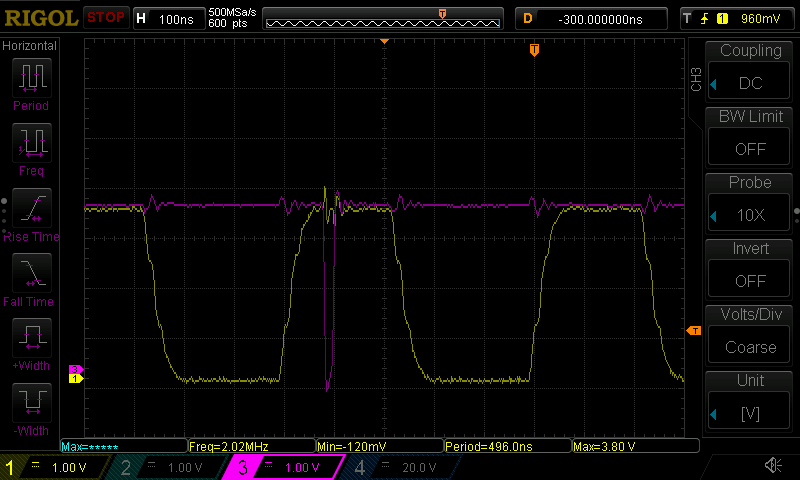Click the orange trigger level marker
The height and width of the screenshot is (480, 800).
pos(692,330)
